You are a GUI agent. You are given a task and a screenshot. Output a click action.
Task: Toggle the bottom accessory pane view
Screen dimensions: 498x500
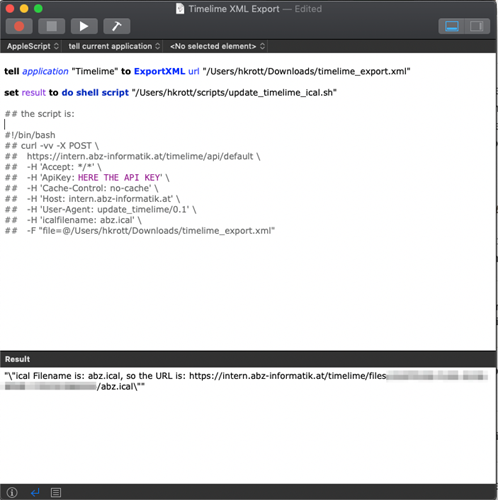(452, 26)
